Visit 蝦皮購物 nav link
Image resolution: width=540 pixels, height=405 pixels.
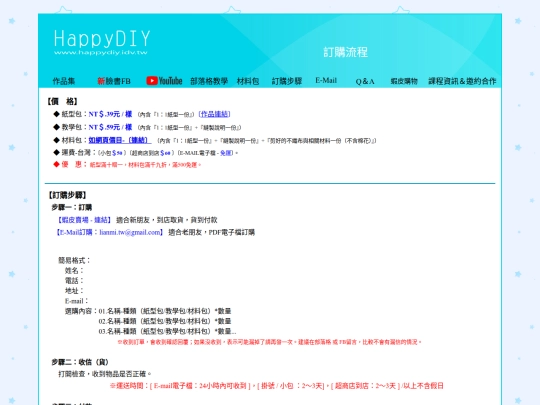click(x=404, y=81)
